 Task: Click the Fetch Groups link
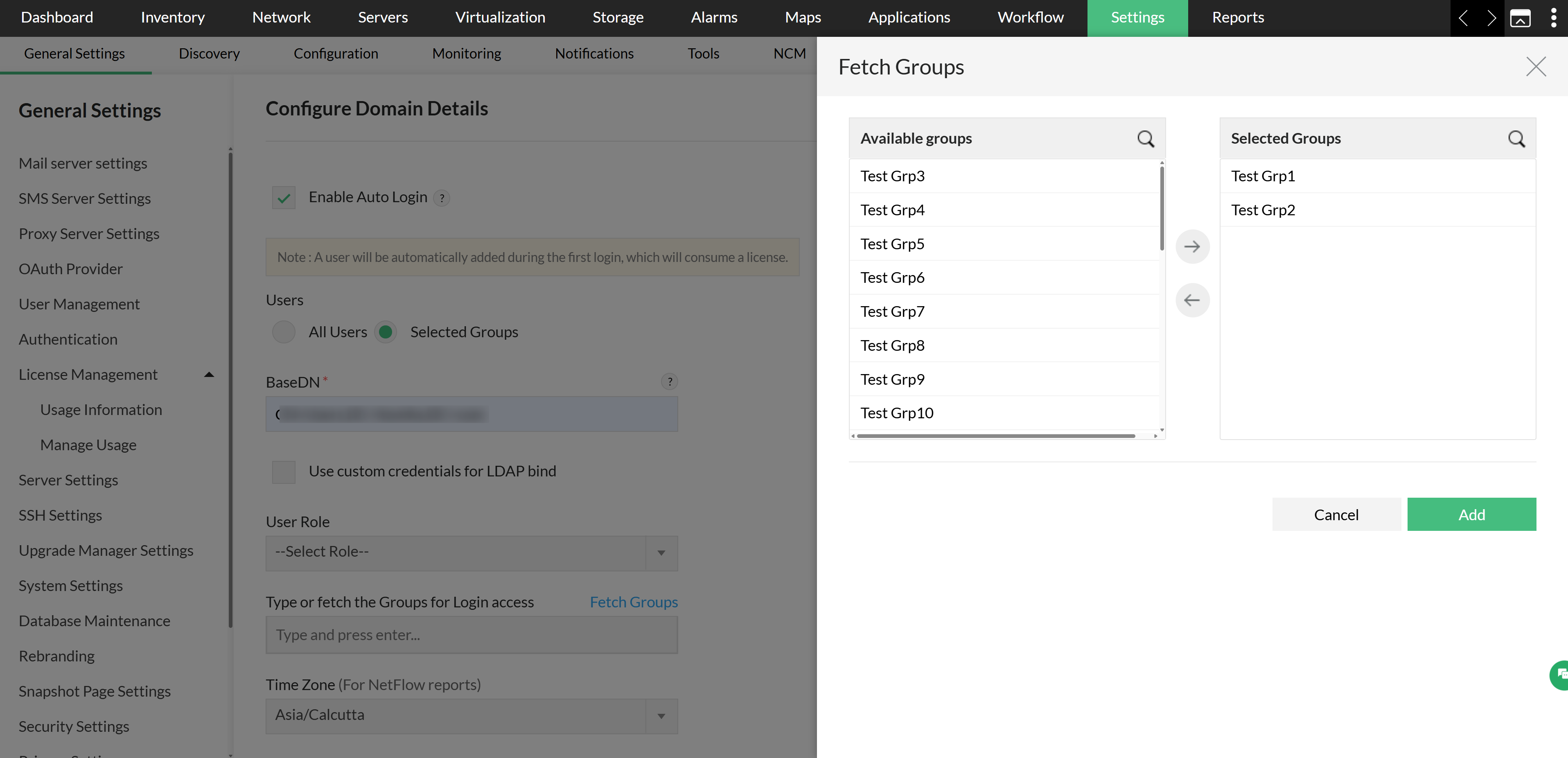point(634,602)
